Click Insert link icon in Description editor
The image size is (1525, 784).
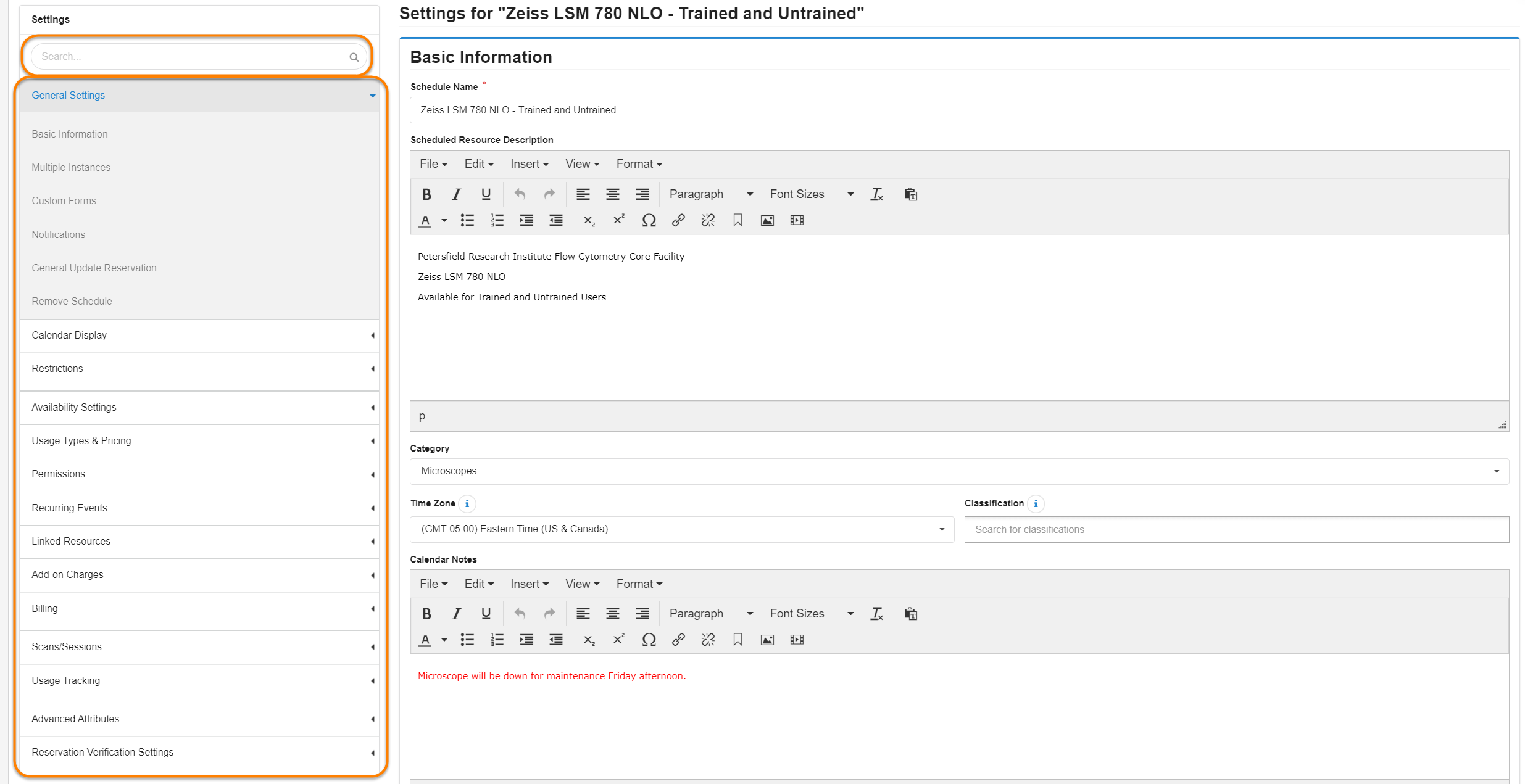pos(678,221)
